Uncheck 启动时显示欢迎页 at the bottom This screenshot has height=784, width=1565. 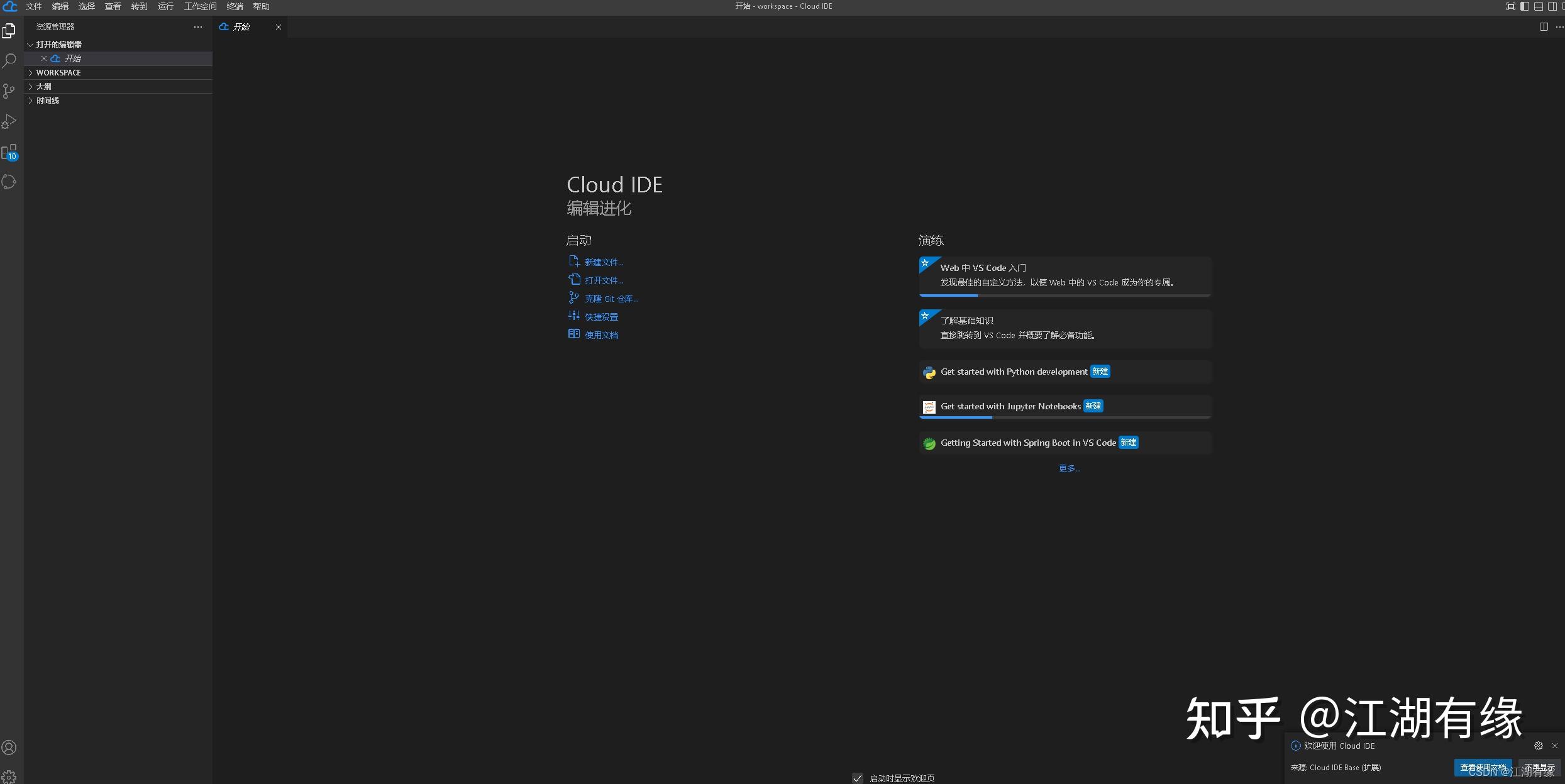point(858,778)
